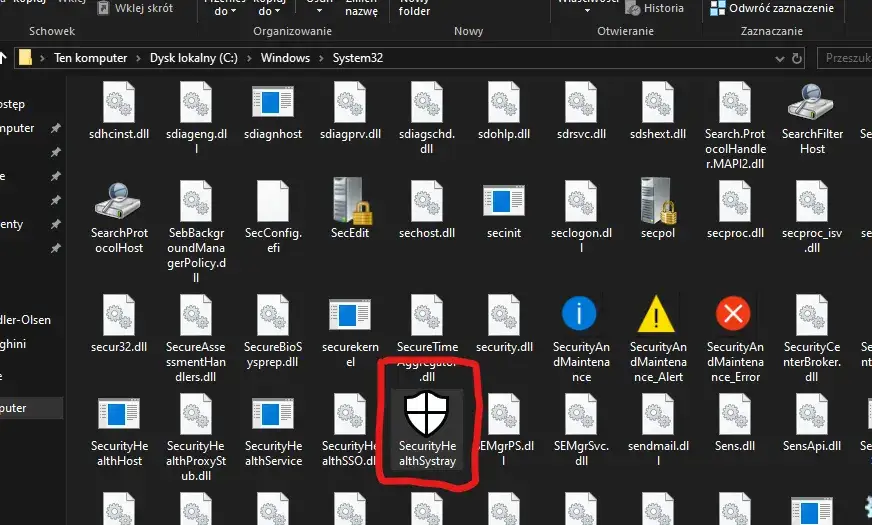The image size is (872, 525).
Task: Select sdshext.dll file
Action: 658,110
